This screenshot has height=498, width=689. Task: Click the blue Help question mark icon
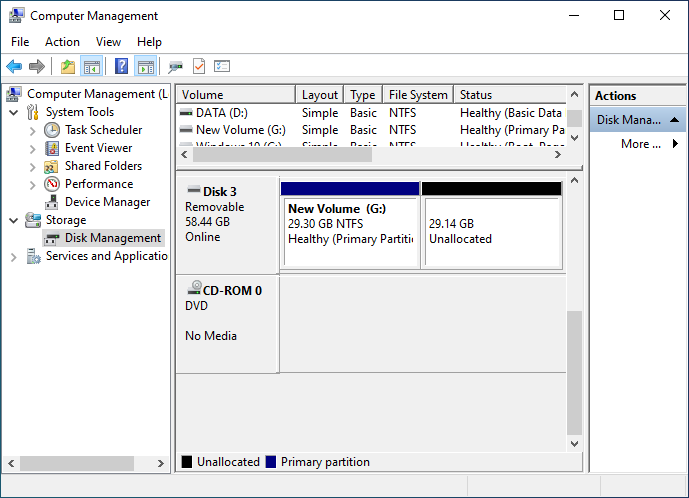121,66
